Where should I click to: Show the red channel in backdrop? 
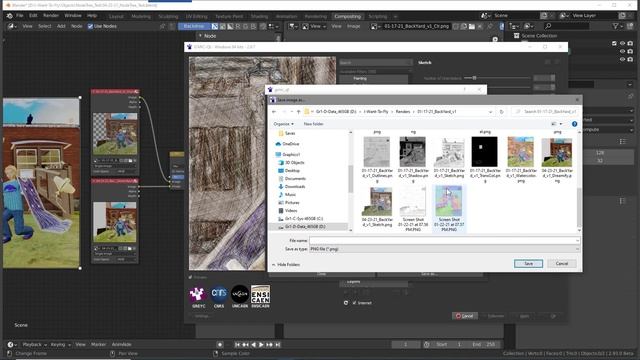coord(238,26)
